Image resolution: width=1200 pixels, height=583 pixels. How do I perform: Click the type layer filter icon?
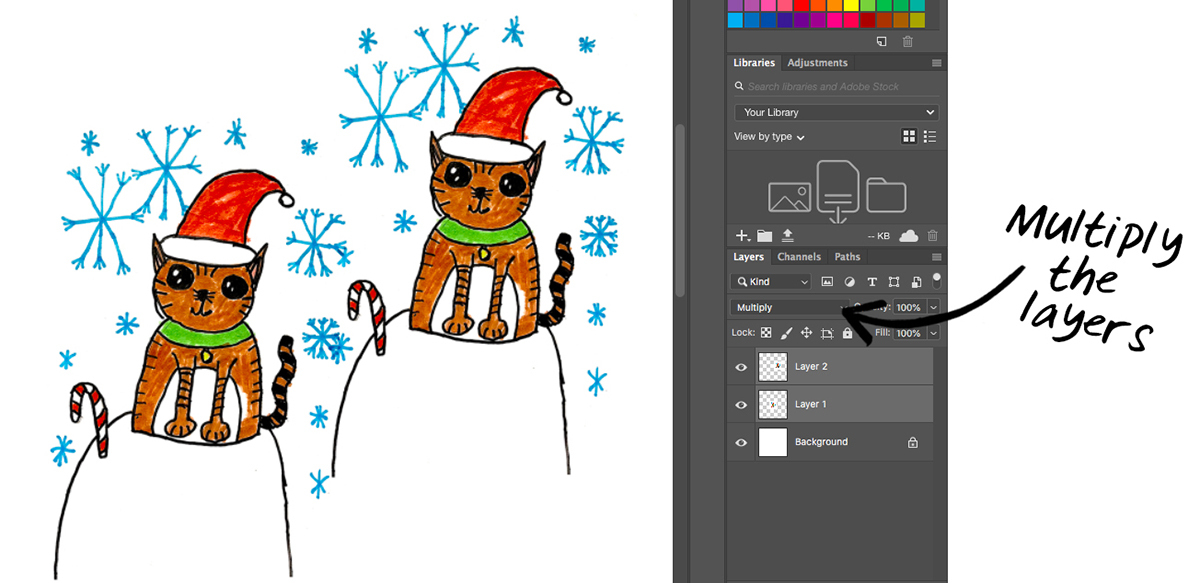872,282
